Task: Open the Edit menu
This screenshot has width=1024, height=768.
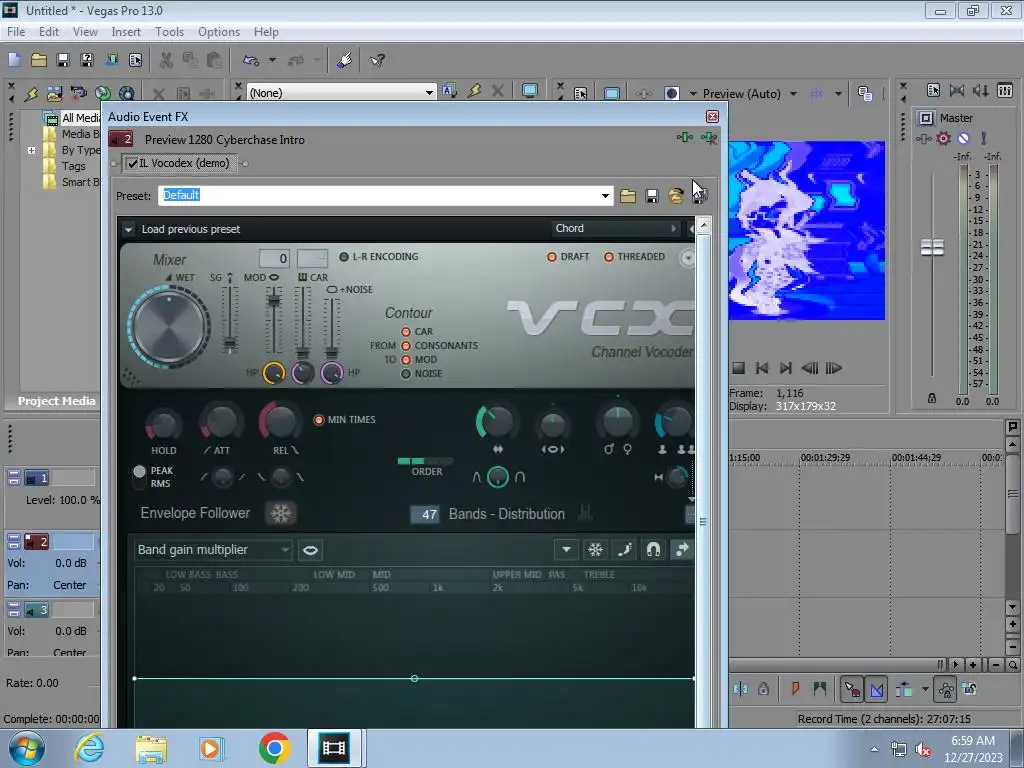Action: (48, 31)
